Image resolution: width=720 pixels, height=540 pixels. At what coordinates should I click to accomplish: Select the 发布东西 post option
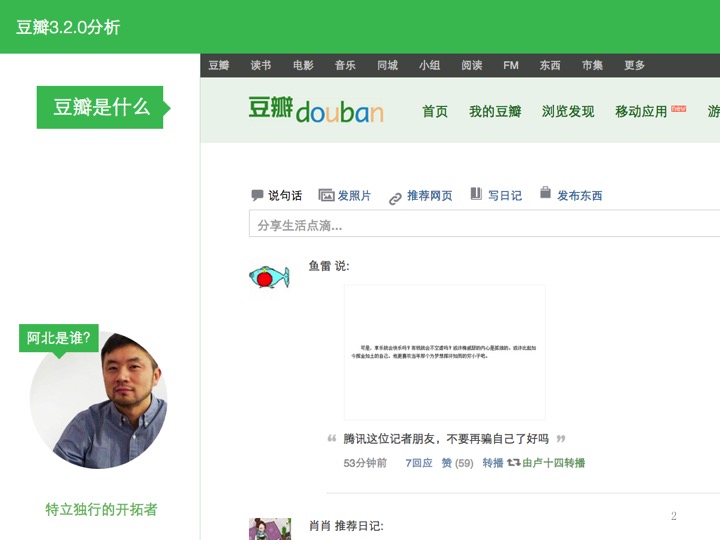[579, 196]
